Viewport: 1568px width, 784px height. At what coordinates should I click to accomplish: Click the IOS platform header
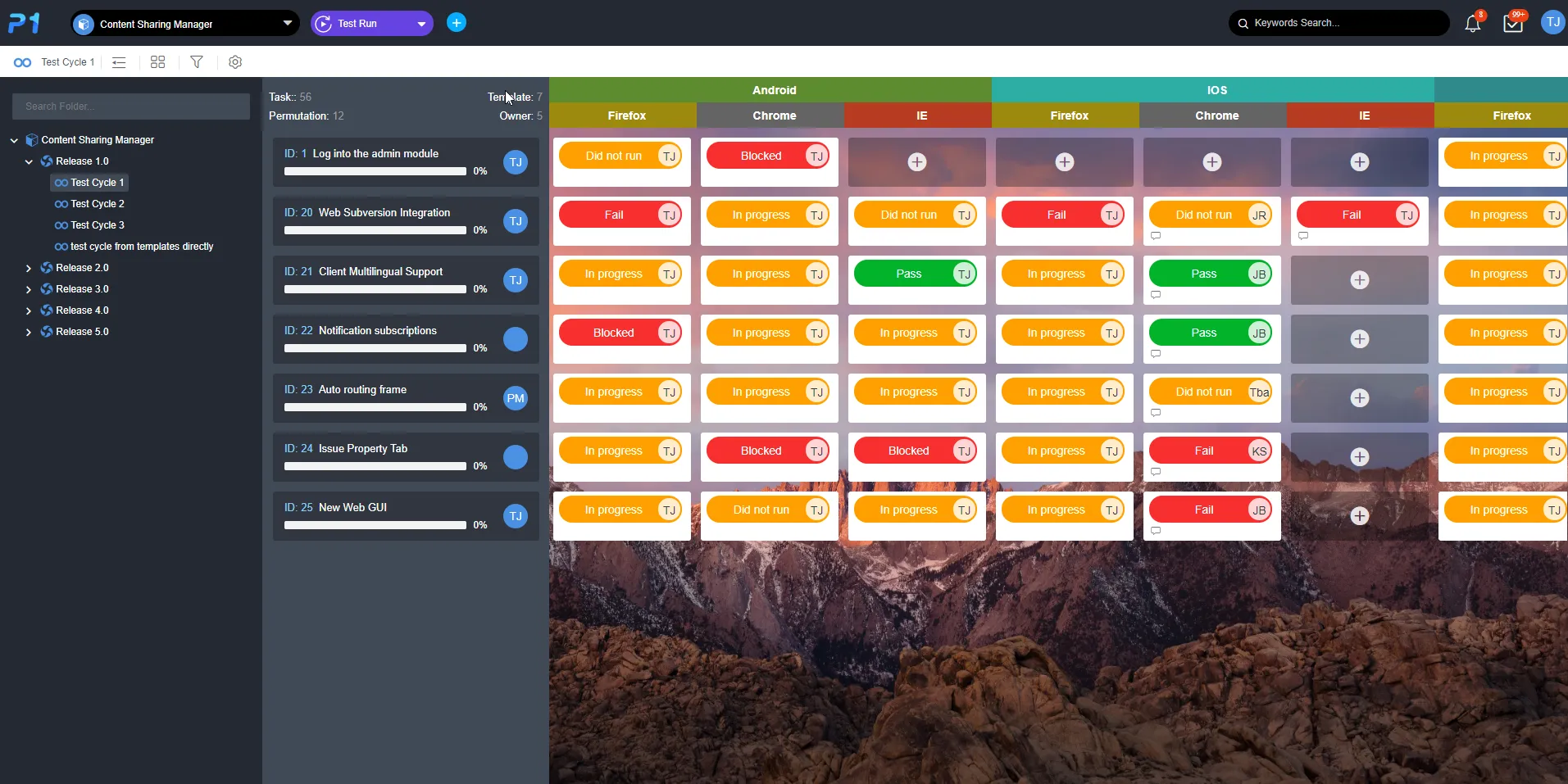(1216, 90)
